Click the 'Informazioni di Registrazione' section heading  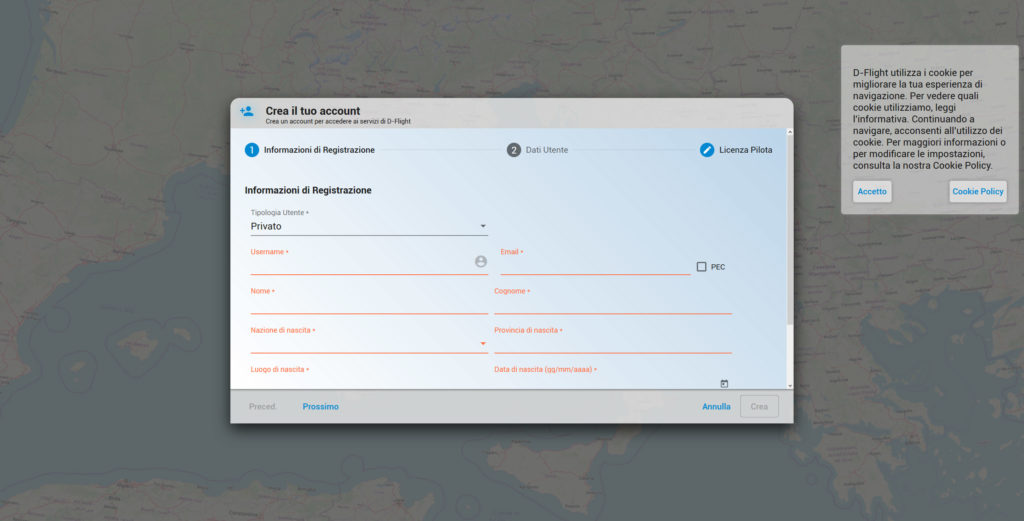308,191
